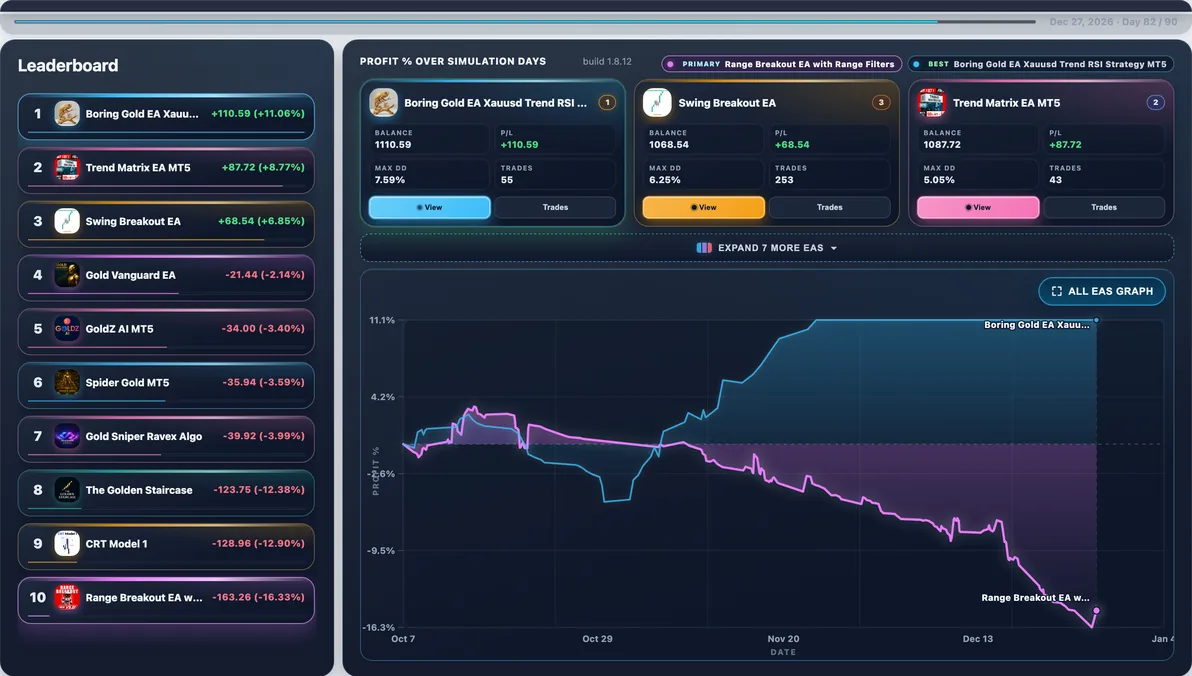Click the Gold Vanguard EA avatar icon
The width and height of the screenshot is (1192, 676).
(x=67, y=275)
